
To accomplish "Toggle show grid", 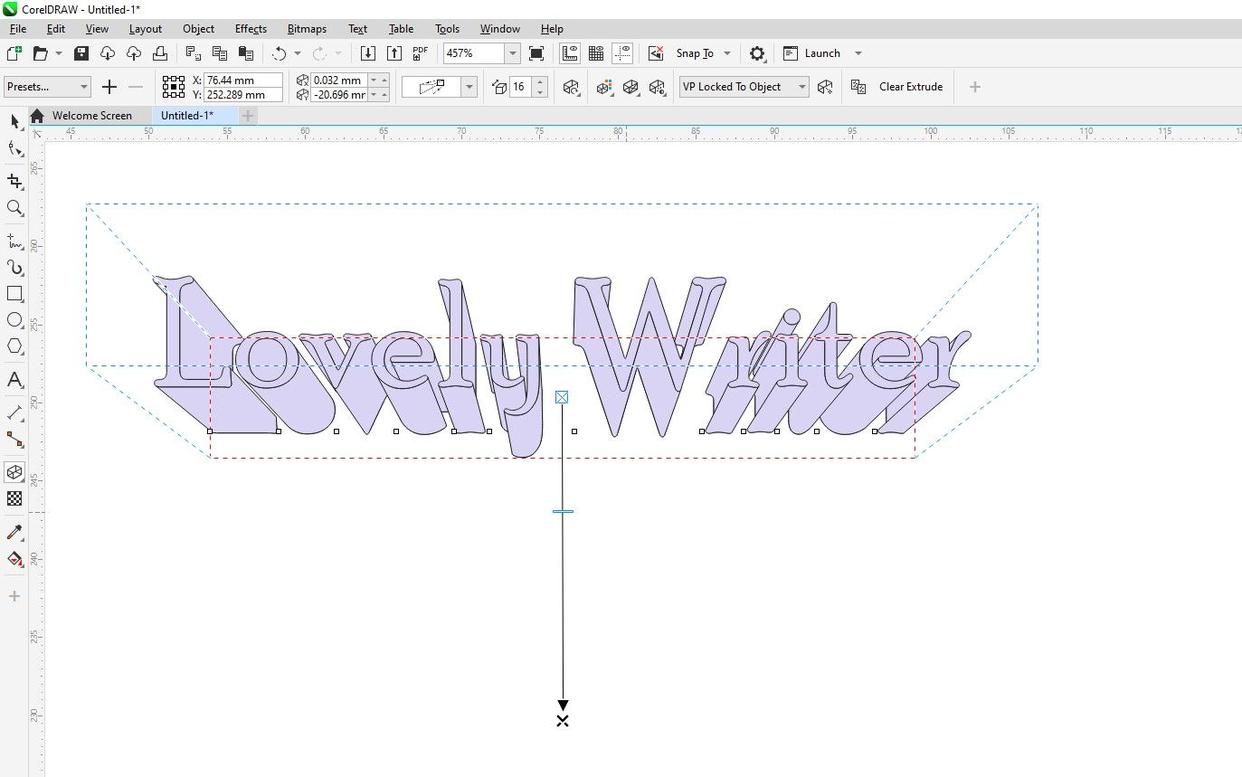I will point(596,53).
